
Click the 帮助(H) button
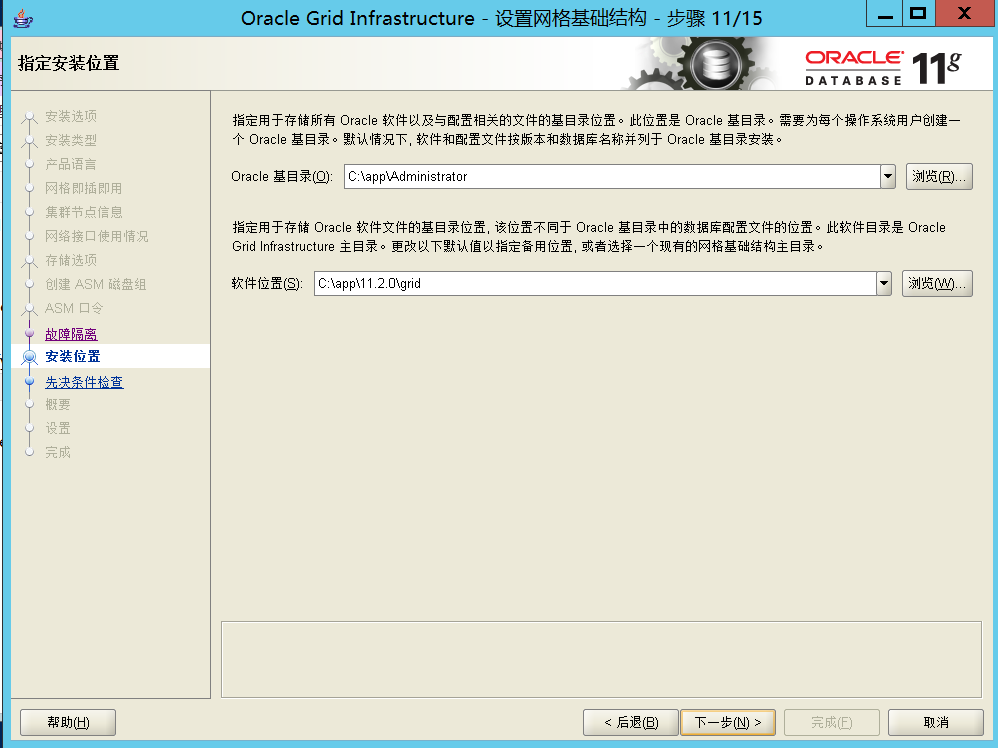click(x=68, y=723)
